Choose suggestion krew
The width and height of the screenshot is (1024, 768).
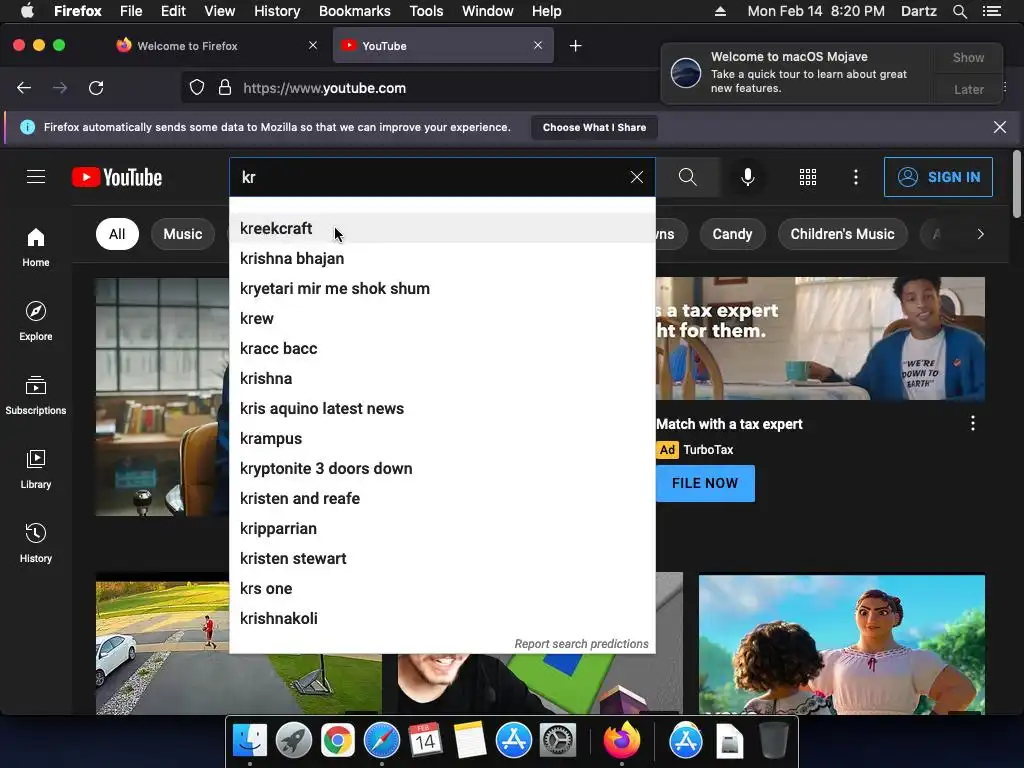[442, 319]
